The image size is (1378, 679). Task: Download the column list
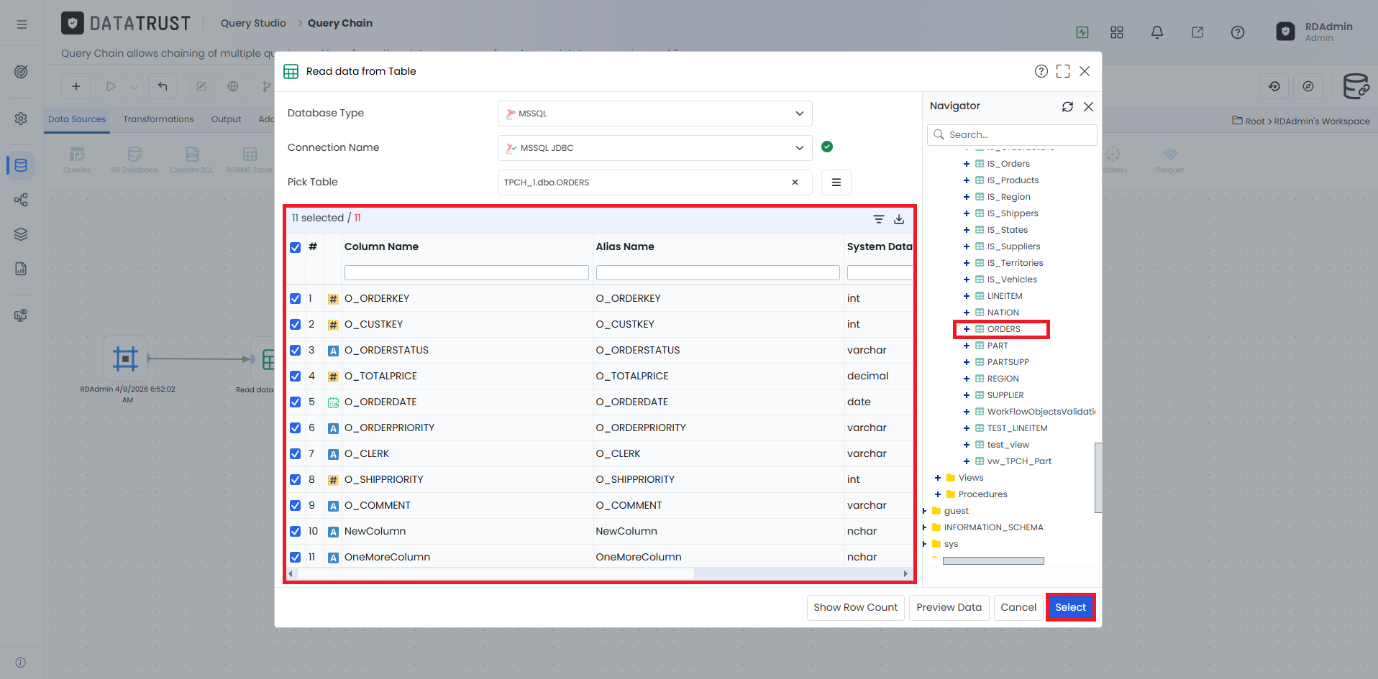coord(899,219)
